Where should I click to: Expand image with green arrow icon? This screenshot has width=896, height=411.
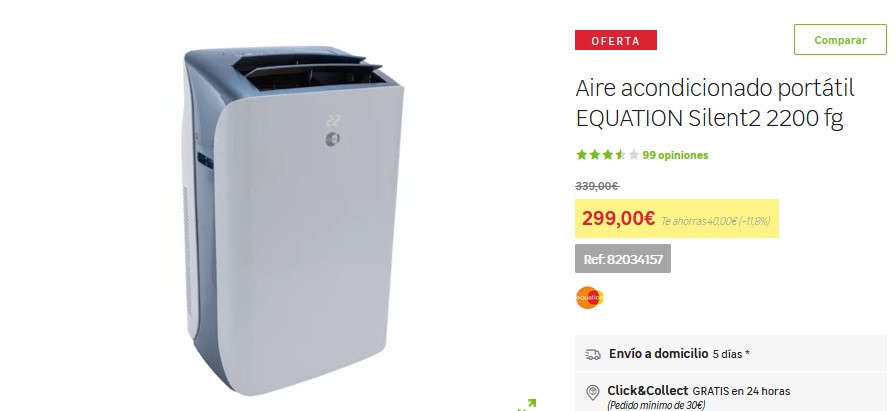coord(527,405)
